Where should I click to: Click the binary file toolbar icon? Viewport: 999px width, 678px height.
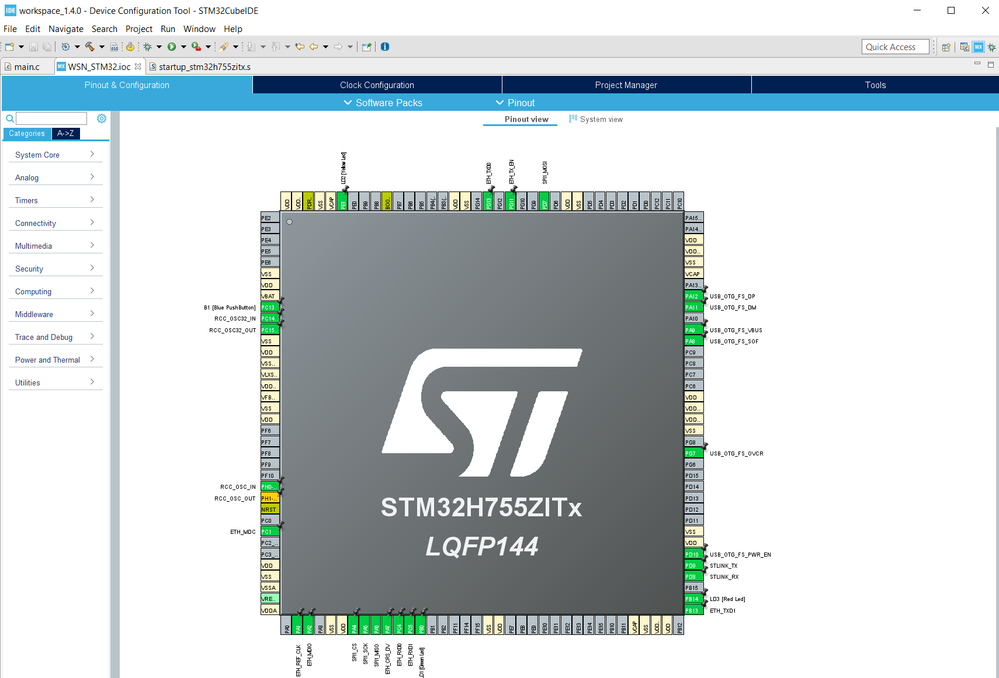coord(114,47)
